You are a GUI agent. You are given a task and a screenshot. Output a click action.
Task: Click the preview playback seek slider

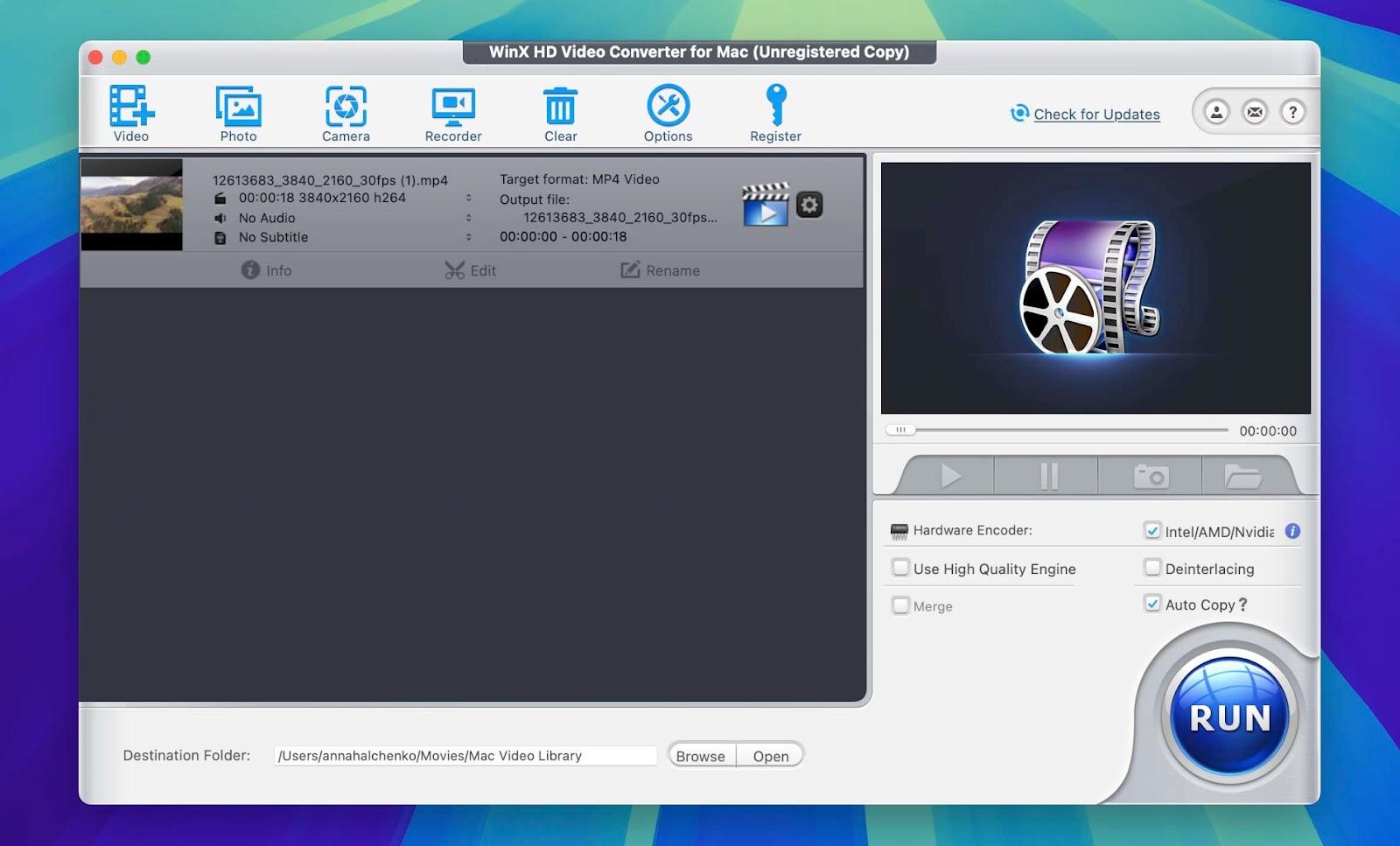point(1057,430)
